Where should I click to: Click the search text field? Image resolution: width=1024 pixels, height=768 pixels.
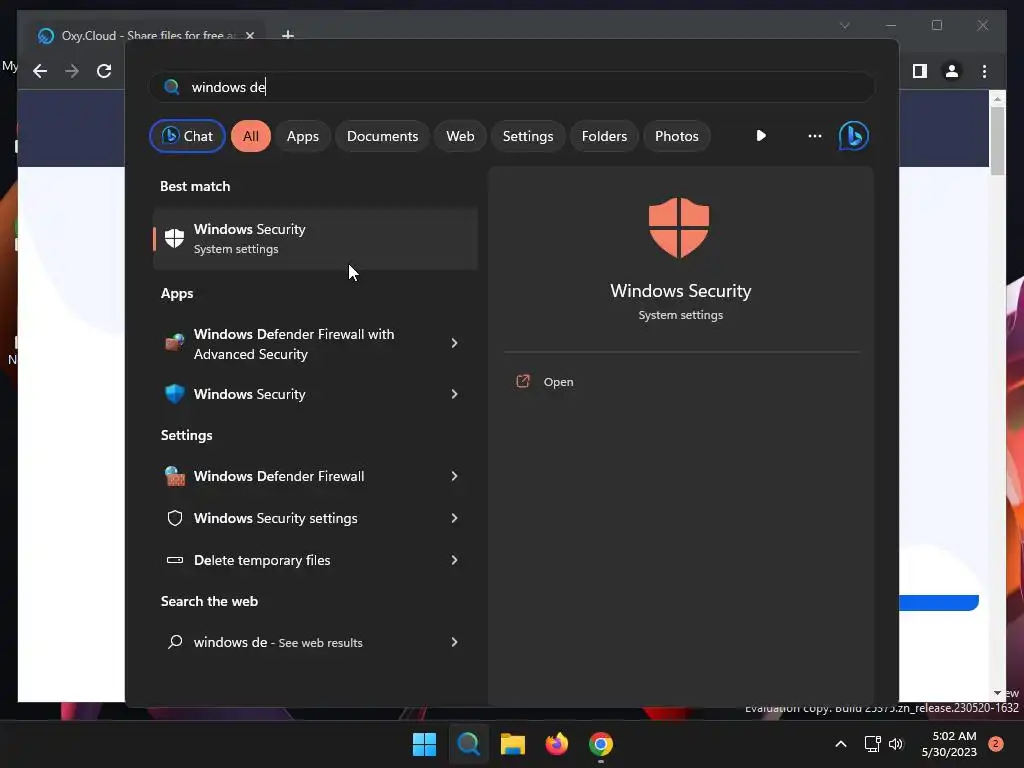click(511, 87)
